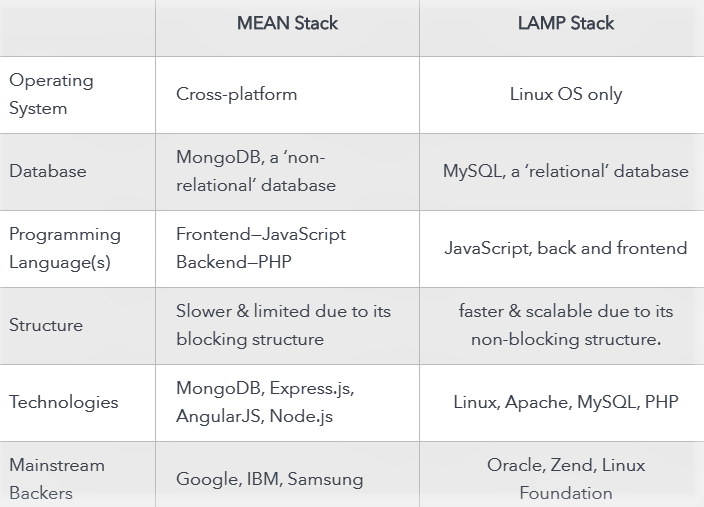The image size is (704, 507).
Task: Select the Technologies row label
Action: 64,402
